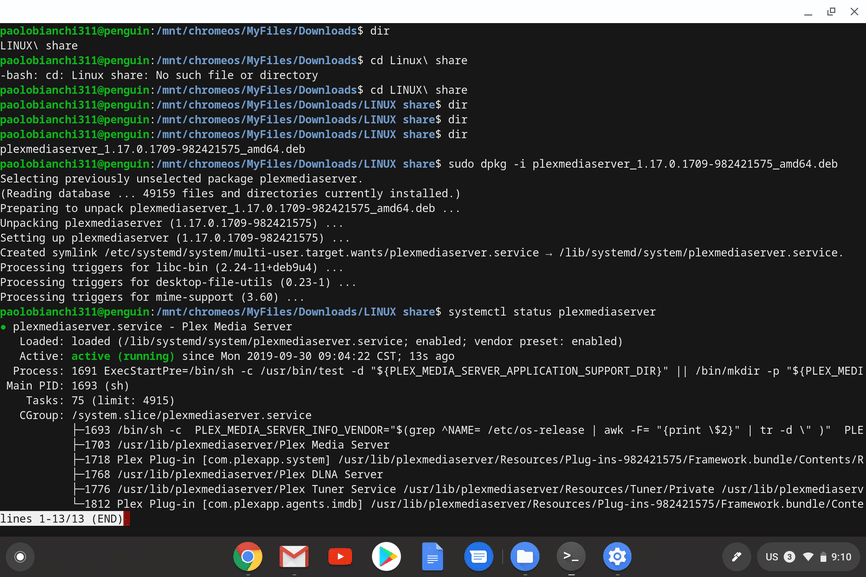Open the status tray clock showing 9:10
This screenshot has width=866, height=577.
[841, 557]
